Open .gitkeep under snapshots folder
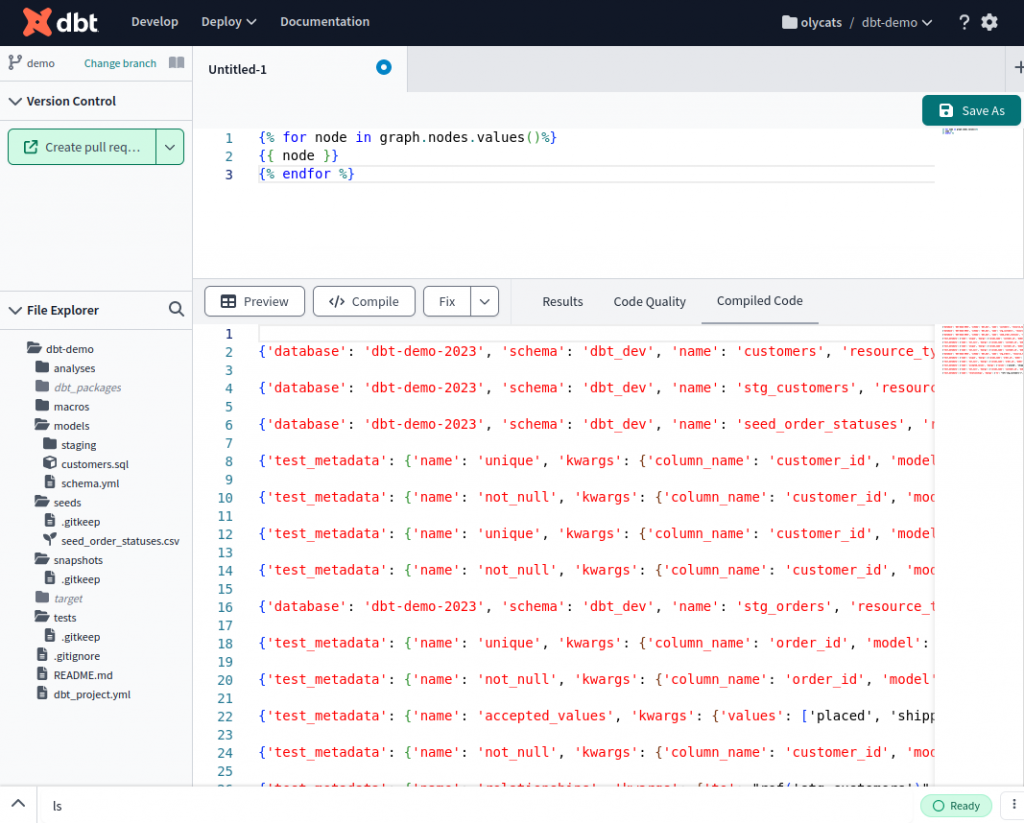This screenshot has height=823, width=1024. (80, 579)
